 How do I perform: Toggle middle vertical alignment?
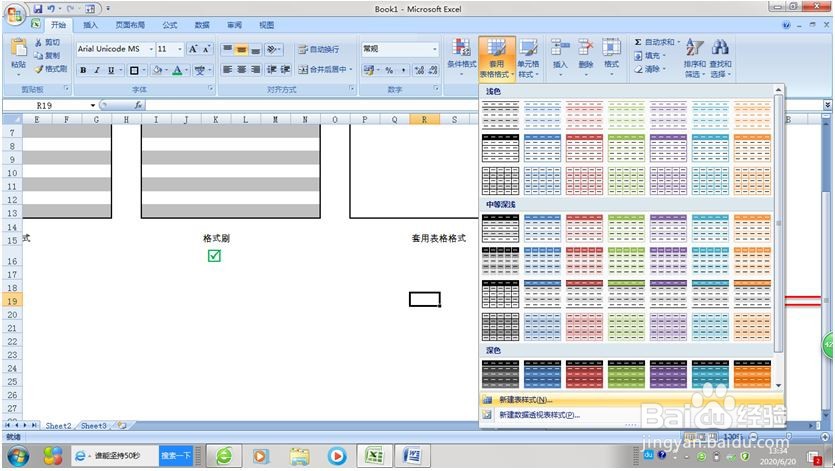(x=241, y=50)
